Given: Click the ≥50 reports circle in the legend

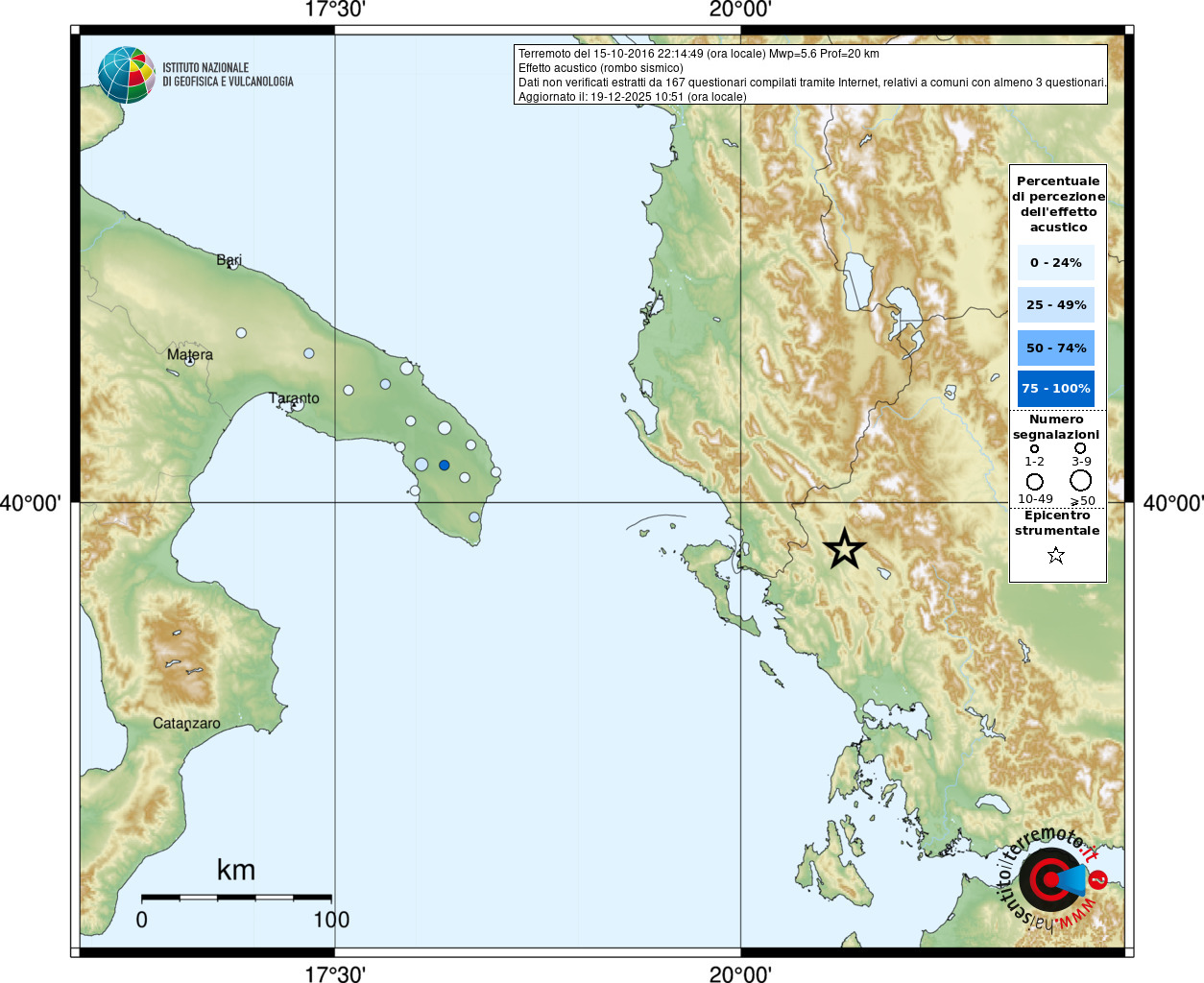Looking at the screenshot, I should click(1081, 480).
